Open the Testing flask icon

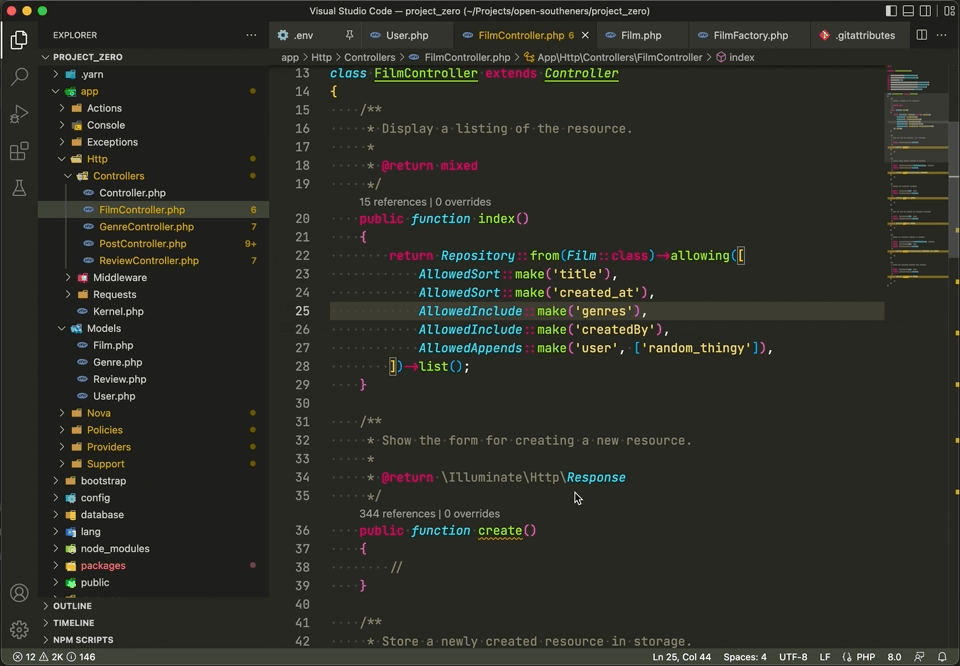tap(18, 187)
